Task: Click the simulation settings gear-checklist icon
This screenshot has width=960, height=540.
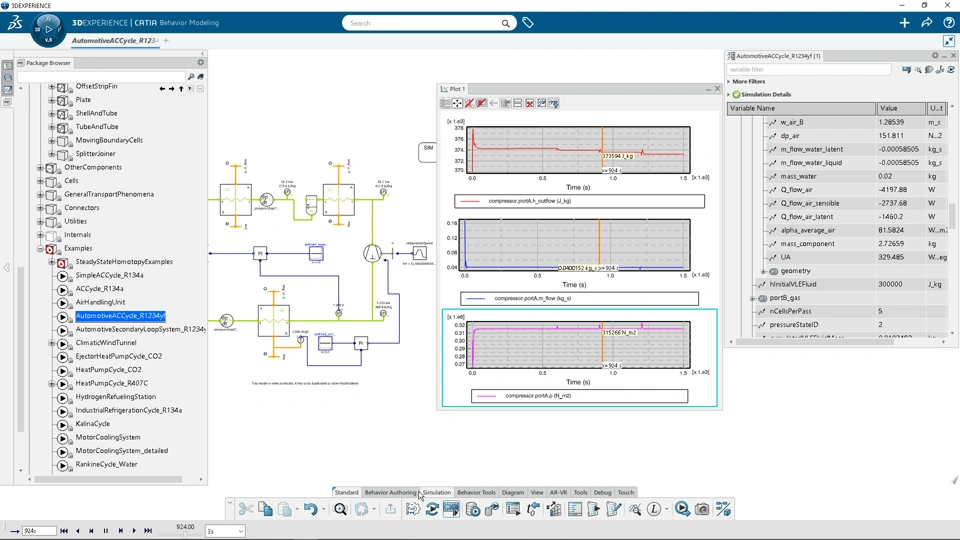Action: point(413,509)
